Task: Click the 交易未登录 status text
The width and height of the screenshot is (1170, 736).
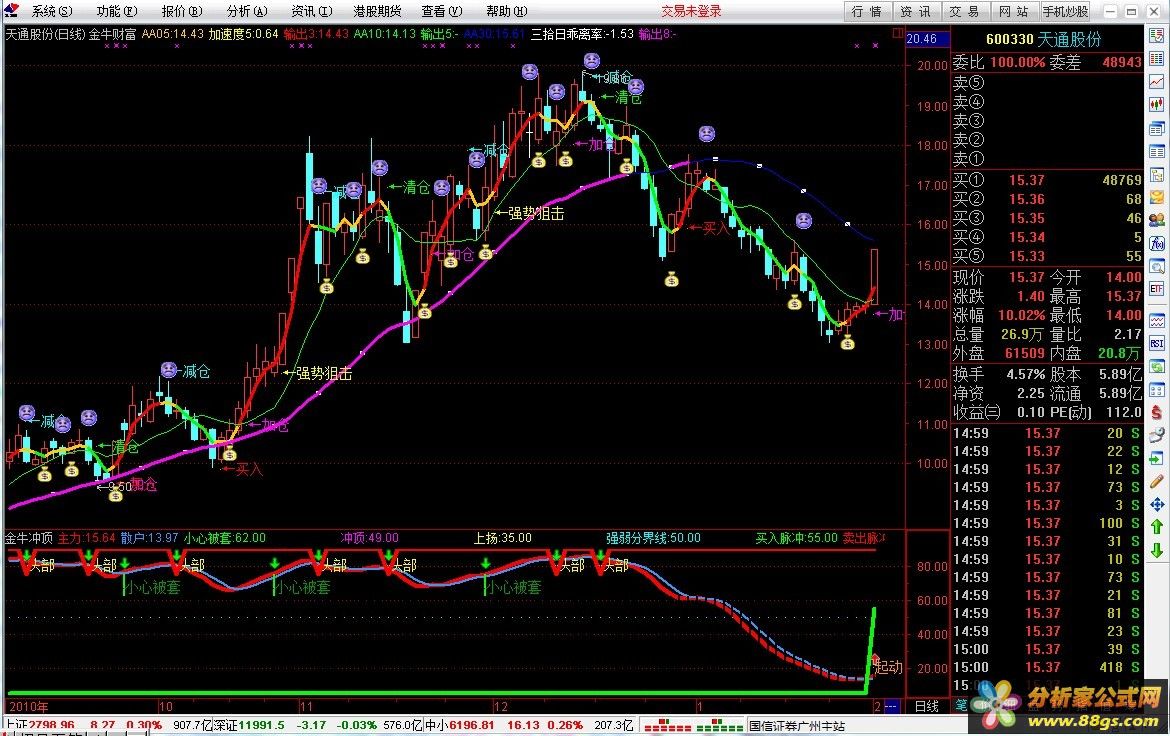Action: (x=691, y=11)
